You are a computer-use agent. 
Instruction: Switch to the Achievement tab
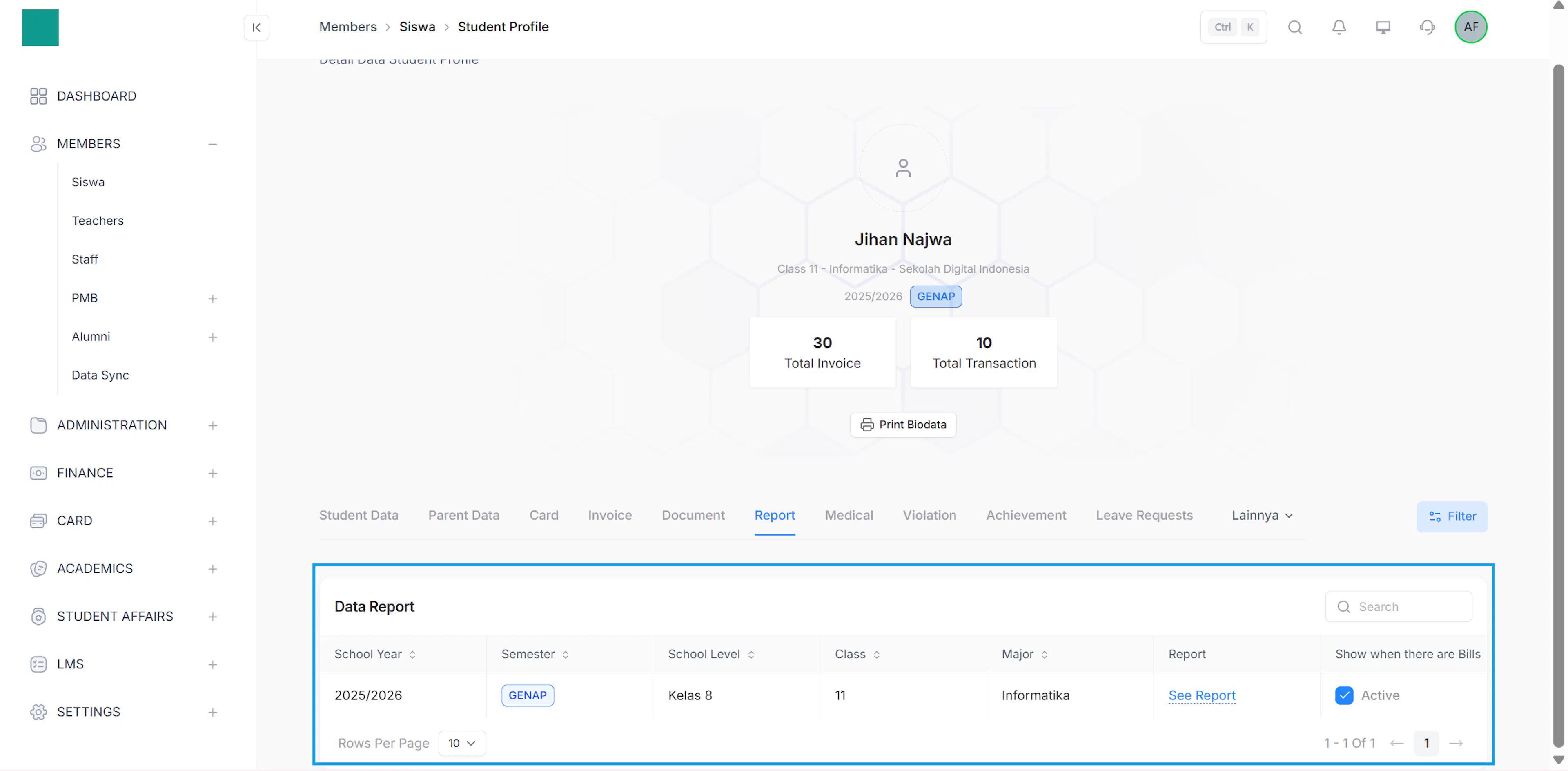tap(1026, 516)
